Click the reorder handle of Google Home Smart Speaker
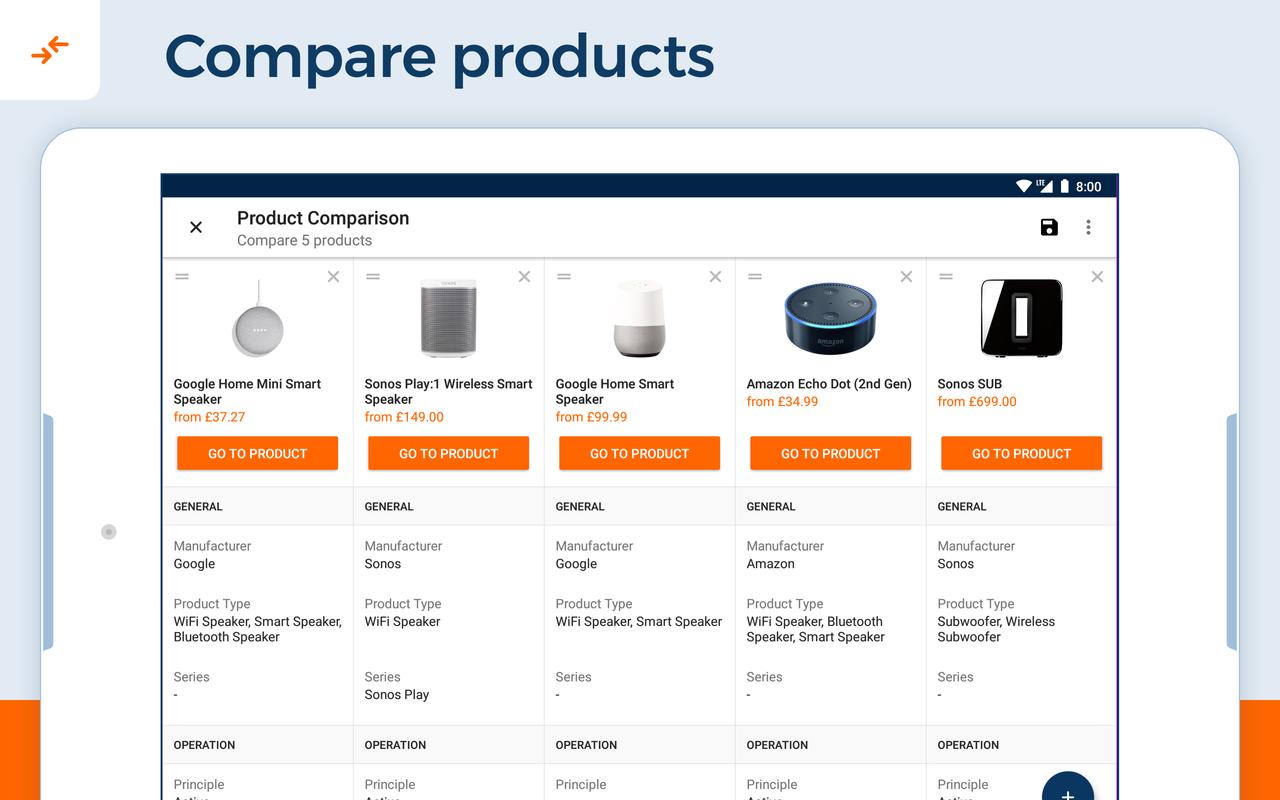This screenshot has height=800, width=1280. point(564,277)
